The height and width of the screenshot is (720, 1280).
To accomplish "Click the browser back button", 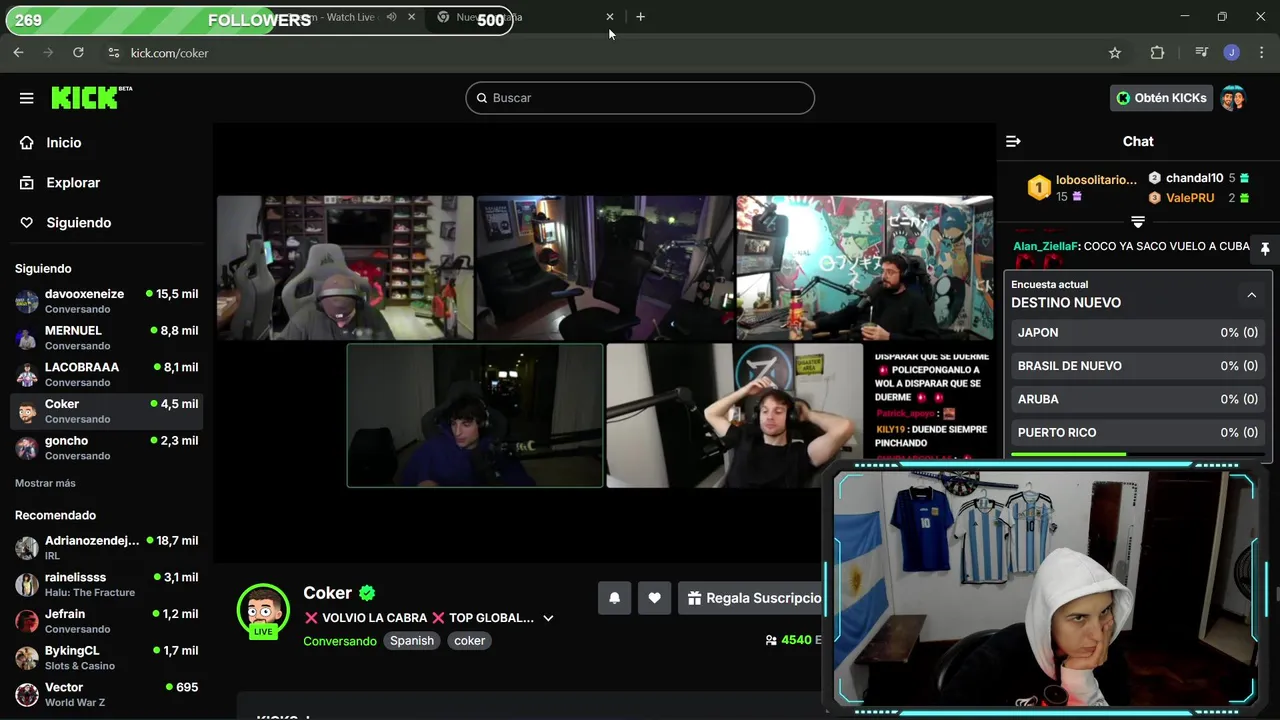I will click(18, 53).
